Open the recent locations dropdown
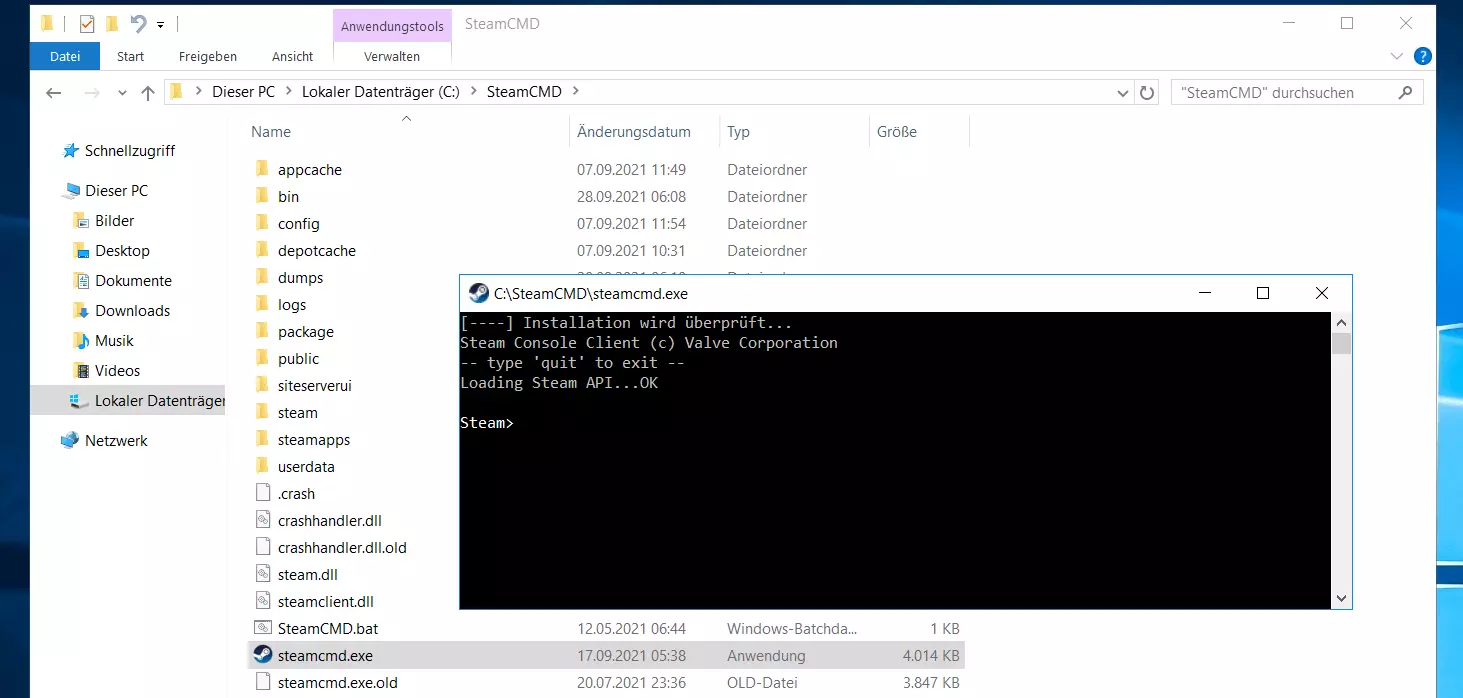Screen dimensions: 1463x698 (x=122, y=93)
